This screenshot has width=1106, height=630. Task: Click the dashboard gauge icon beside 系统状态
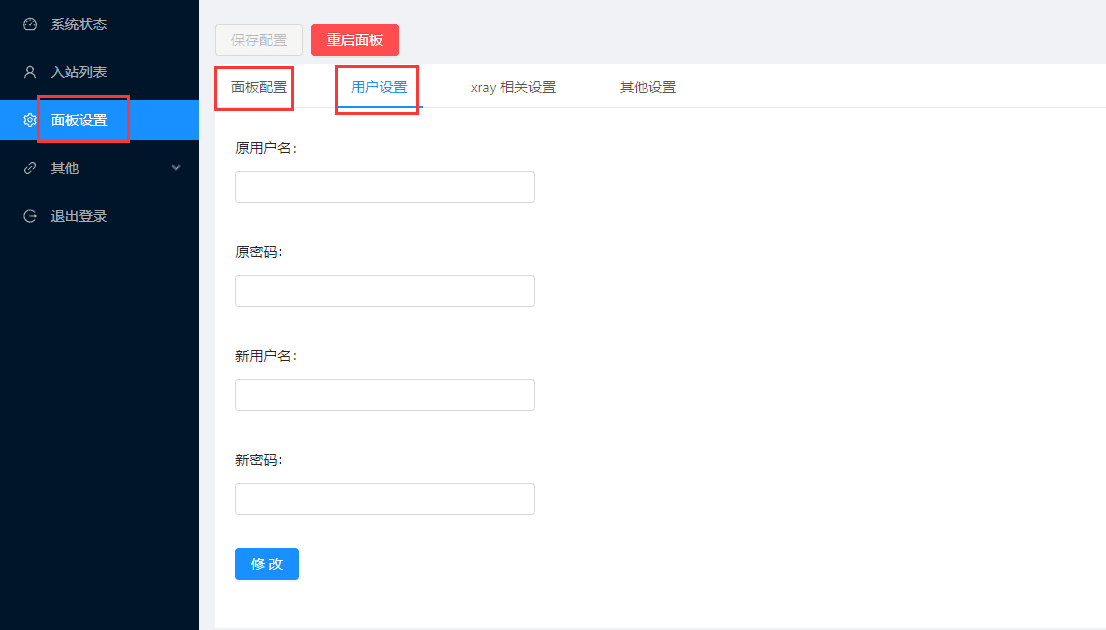point(28,23)
